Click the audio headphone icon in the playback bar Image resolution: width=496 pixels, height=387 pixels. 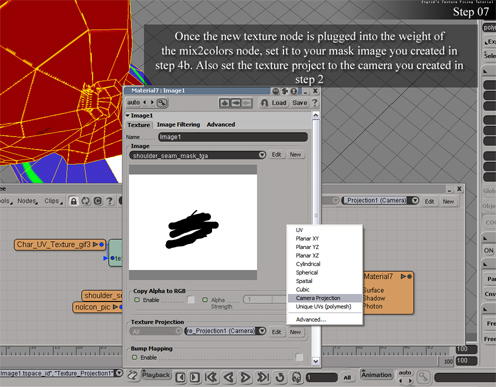coord(296,377)
